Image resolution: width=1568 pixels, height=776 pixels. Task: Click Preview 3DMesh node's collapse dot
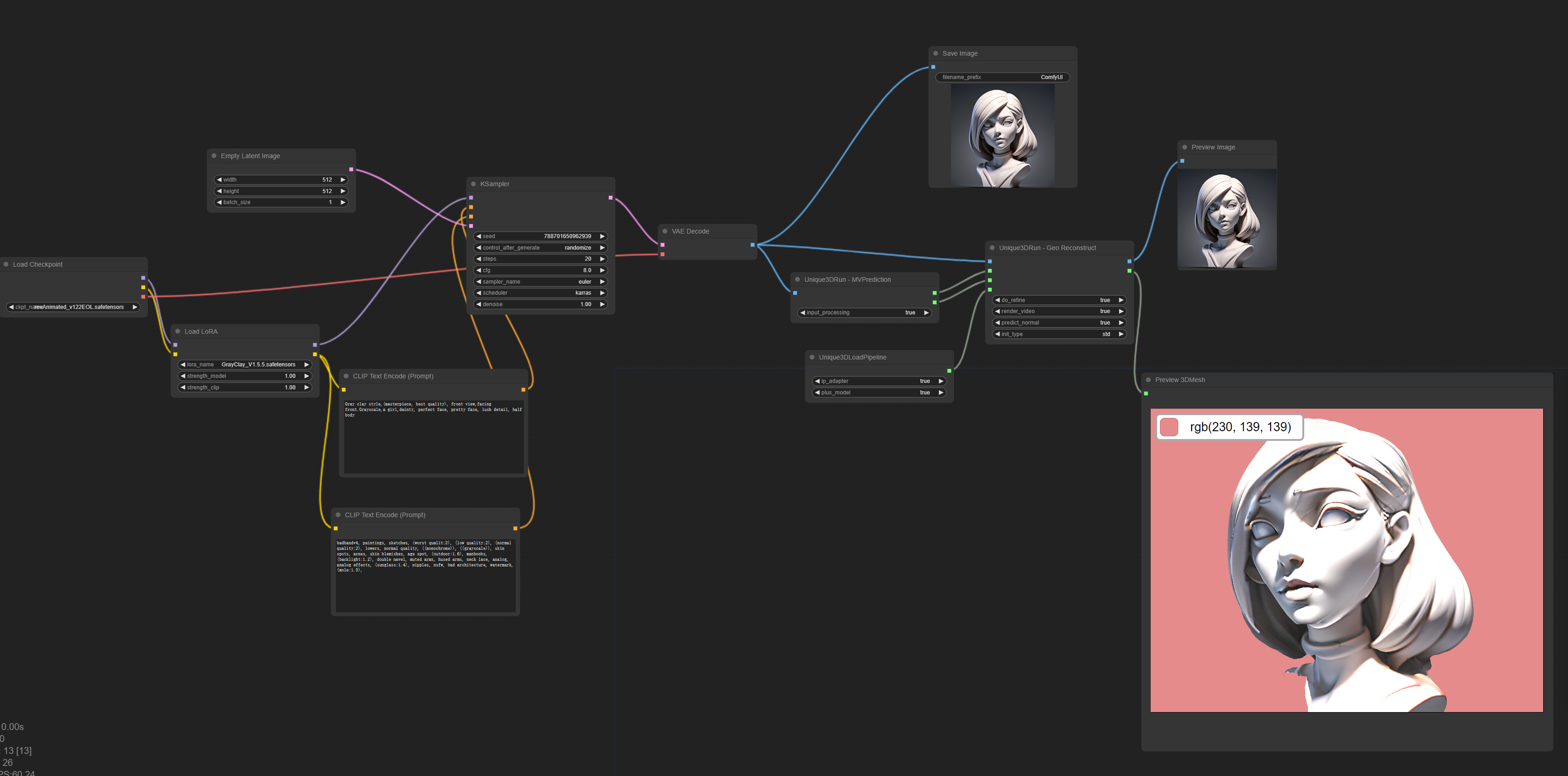(1148, 380)
